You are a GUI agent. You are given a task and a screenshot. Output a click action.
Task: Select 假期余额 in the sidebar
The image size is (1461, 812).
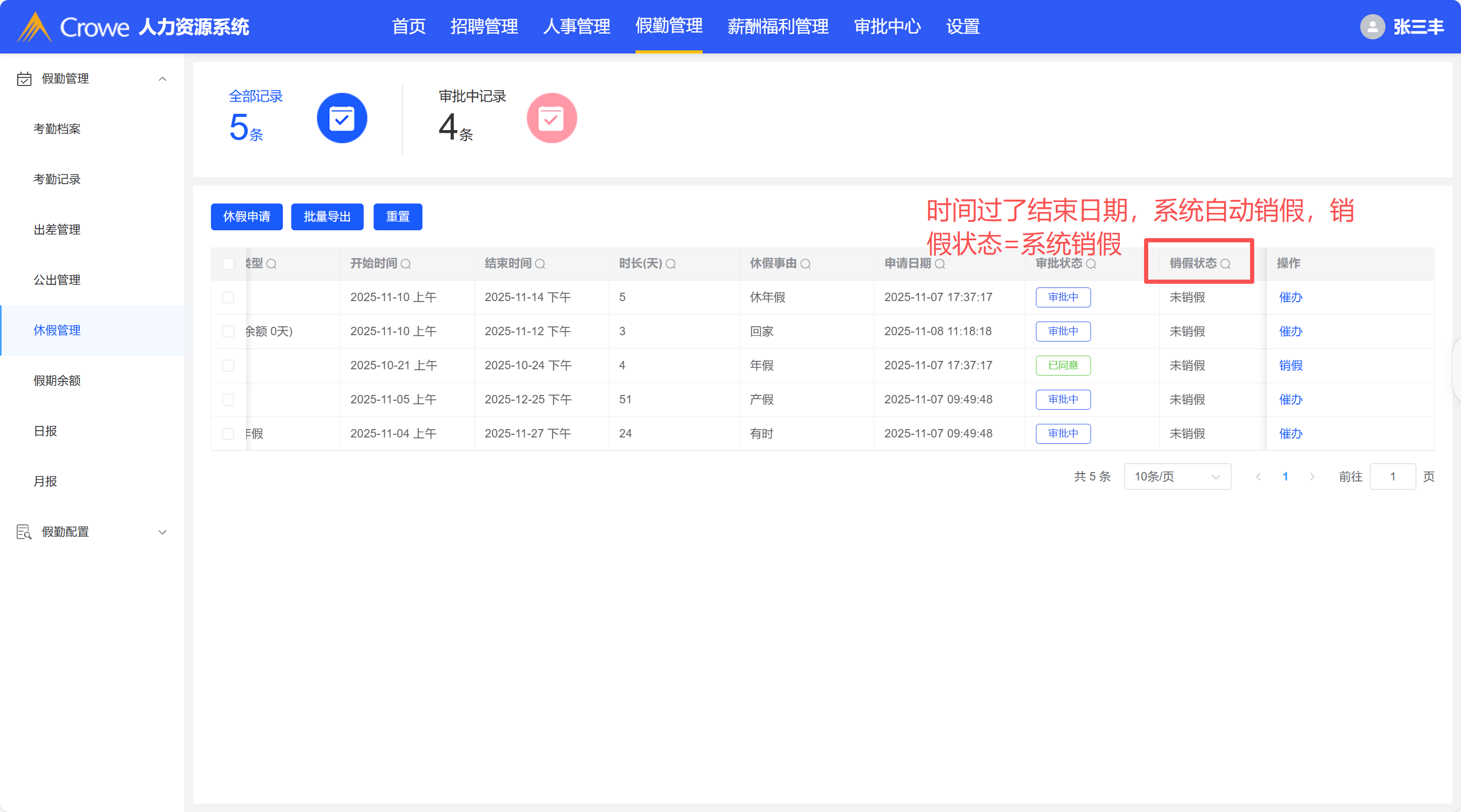(x=57, y=380)
